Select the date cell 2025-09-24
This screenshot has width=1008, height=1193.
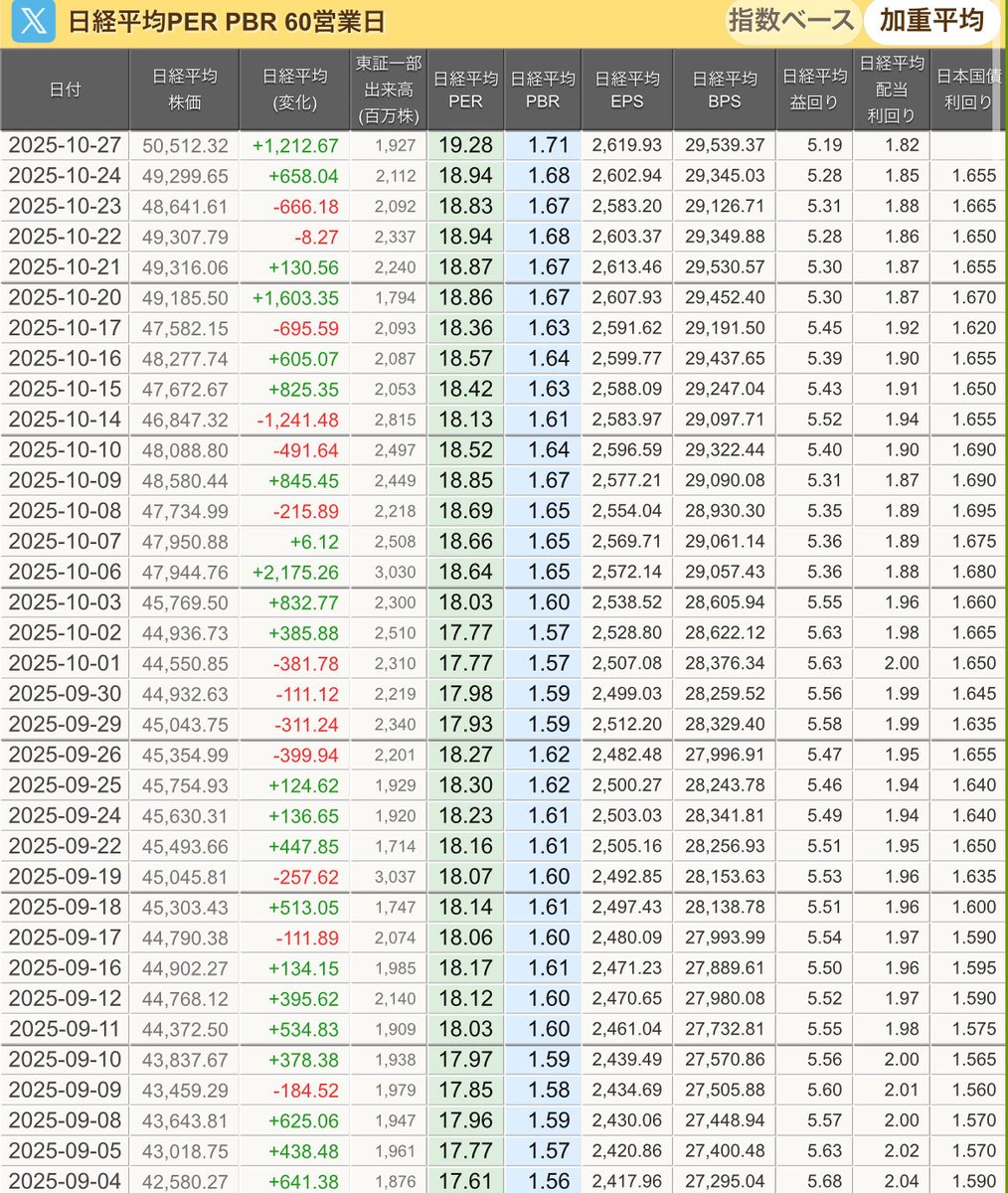tap(65, 816)
